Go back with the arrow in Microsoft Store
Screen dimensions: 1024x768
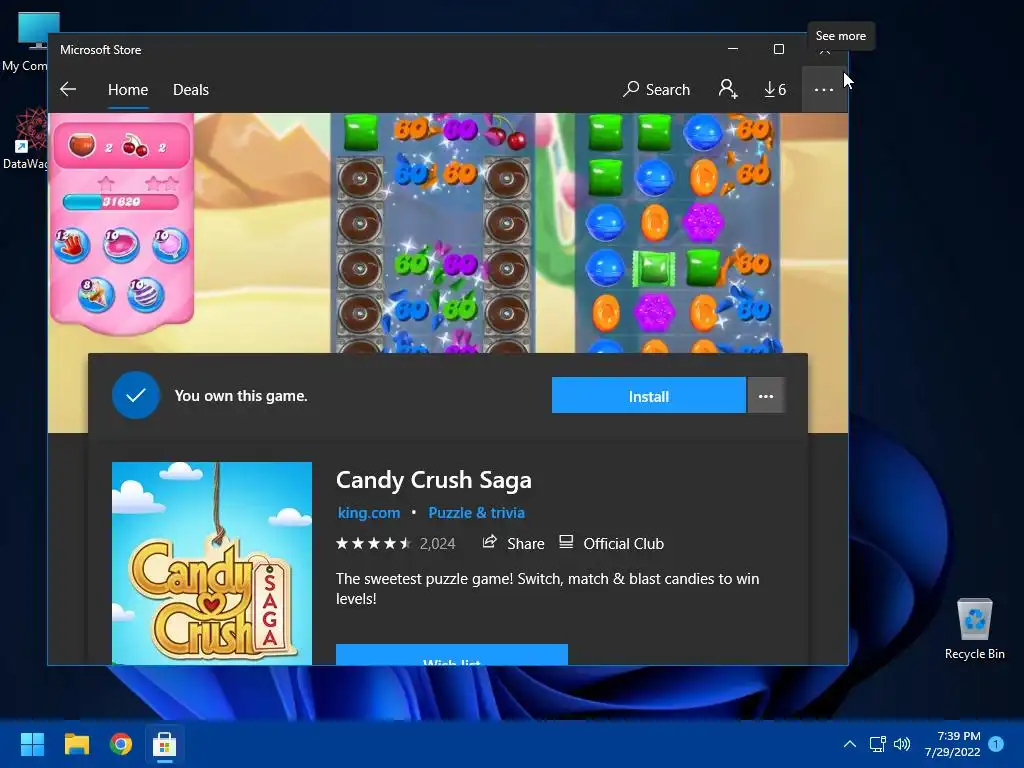pyautogui.click(x=68, y=89)
